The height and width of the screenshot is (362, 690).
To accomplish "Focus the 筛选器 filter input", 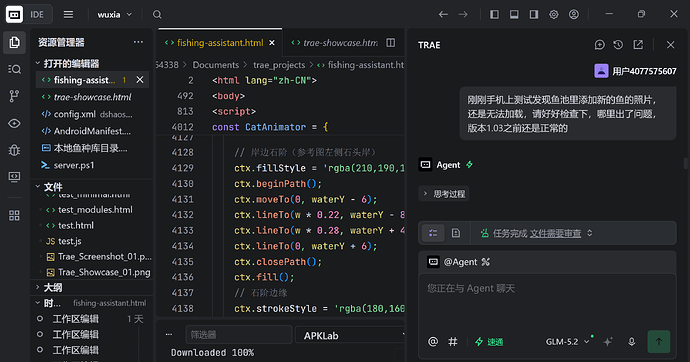I will (239, 335).
